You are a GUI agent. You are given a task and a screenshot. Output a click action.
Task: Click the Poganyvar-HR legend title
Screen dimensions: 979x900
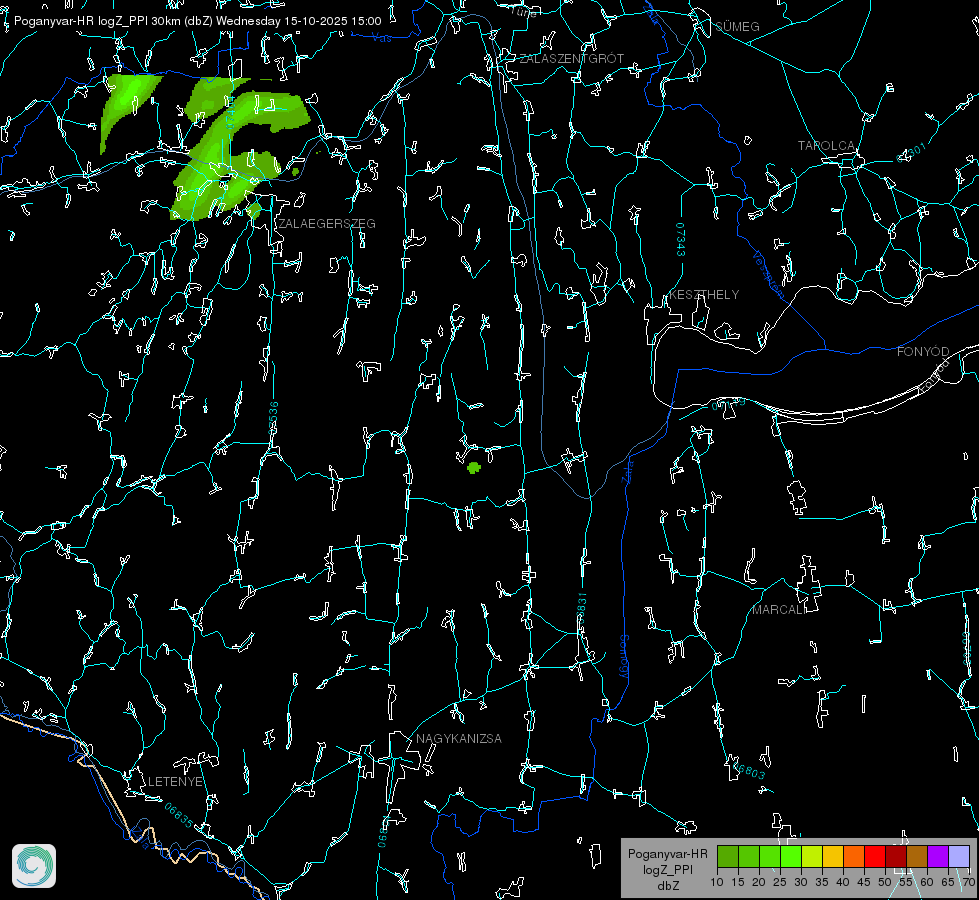[667, 853]
